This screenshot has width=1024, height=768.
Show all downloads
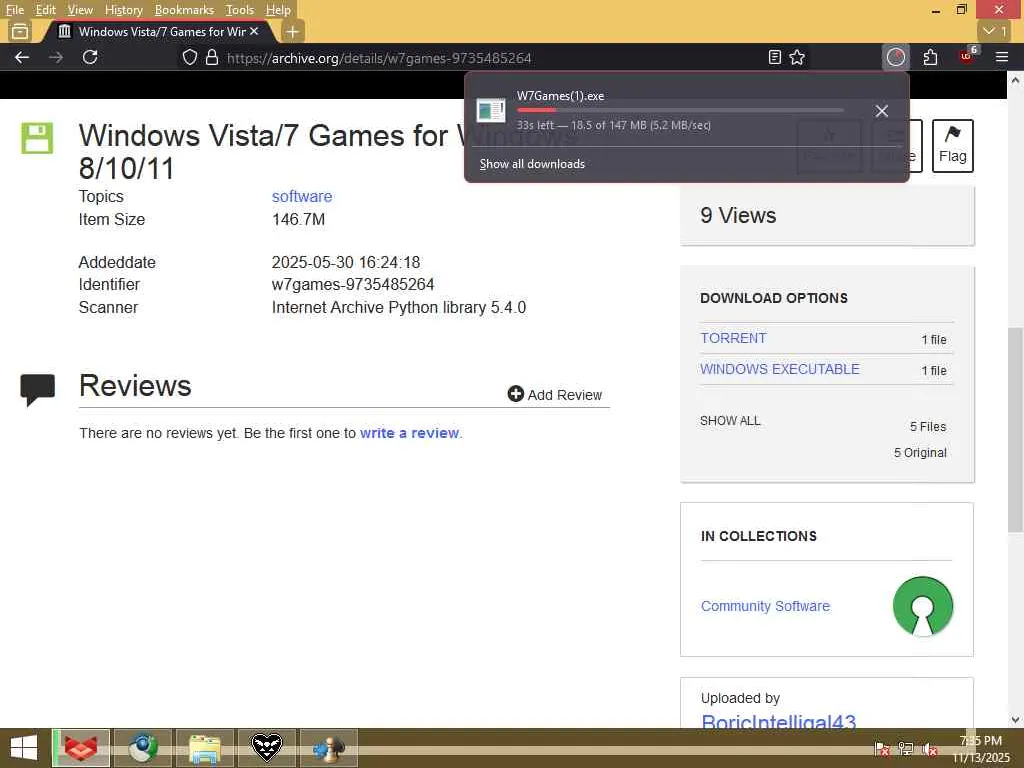point(532,164)
